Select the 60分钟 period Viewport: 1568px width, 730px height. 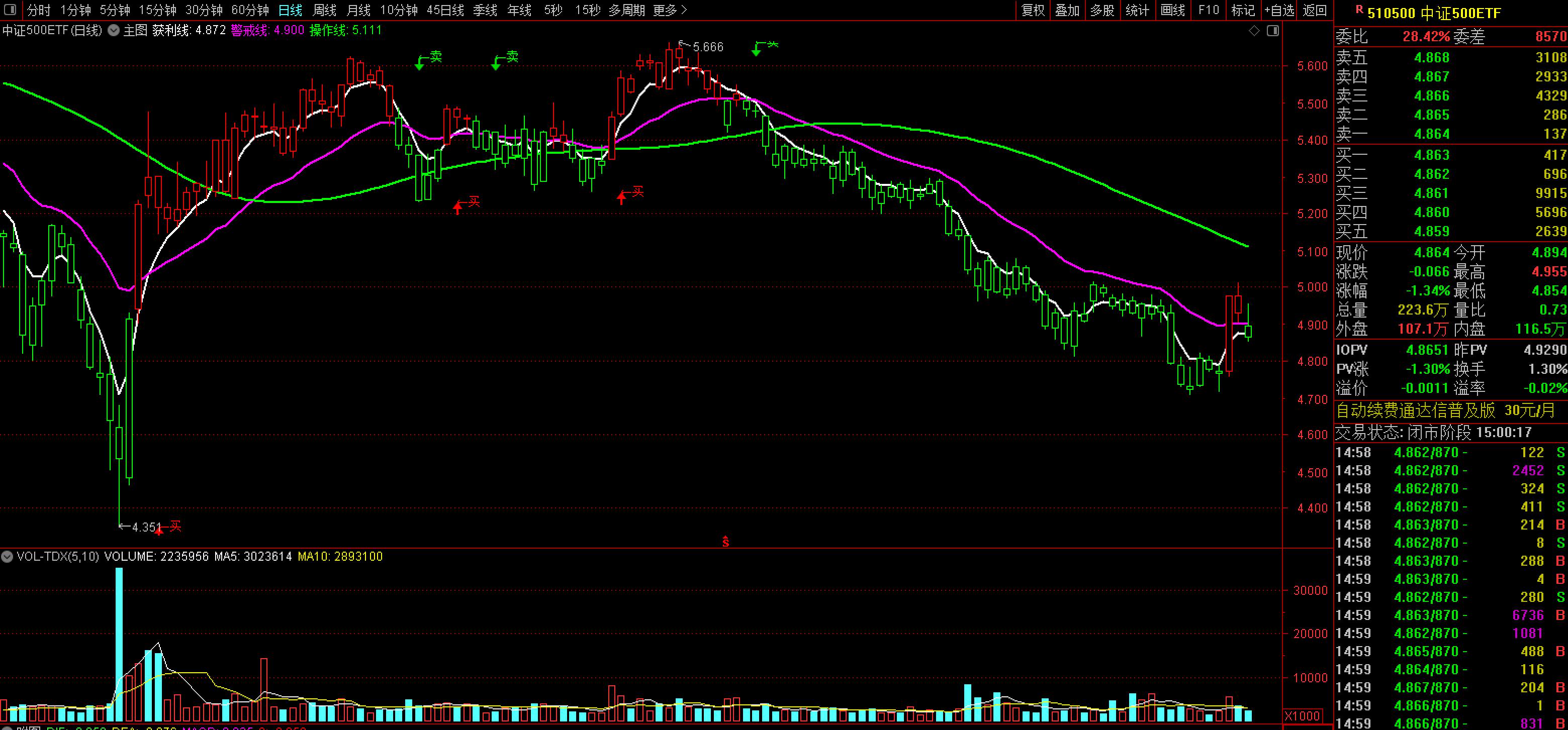tap(250, 10)
